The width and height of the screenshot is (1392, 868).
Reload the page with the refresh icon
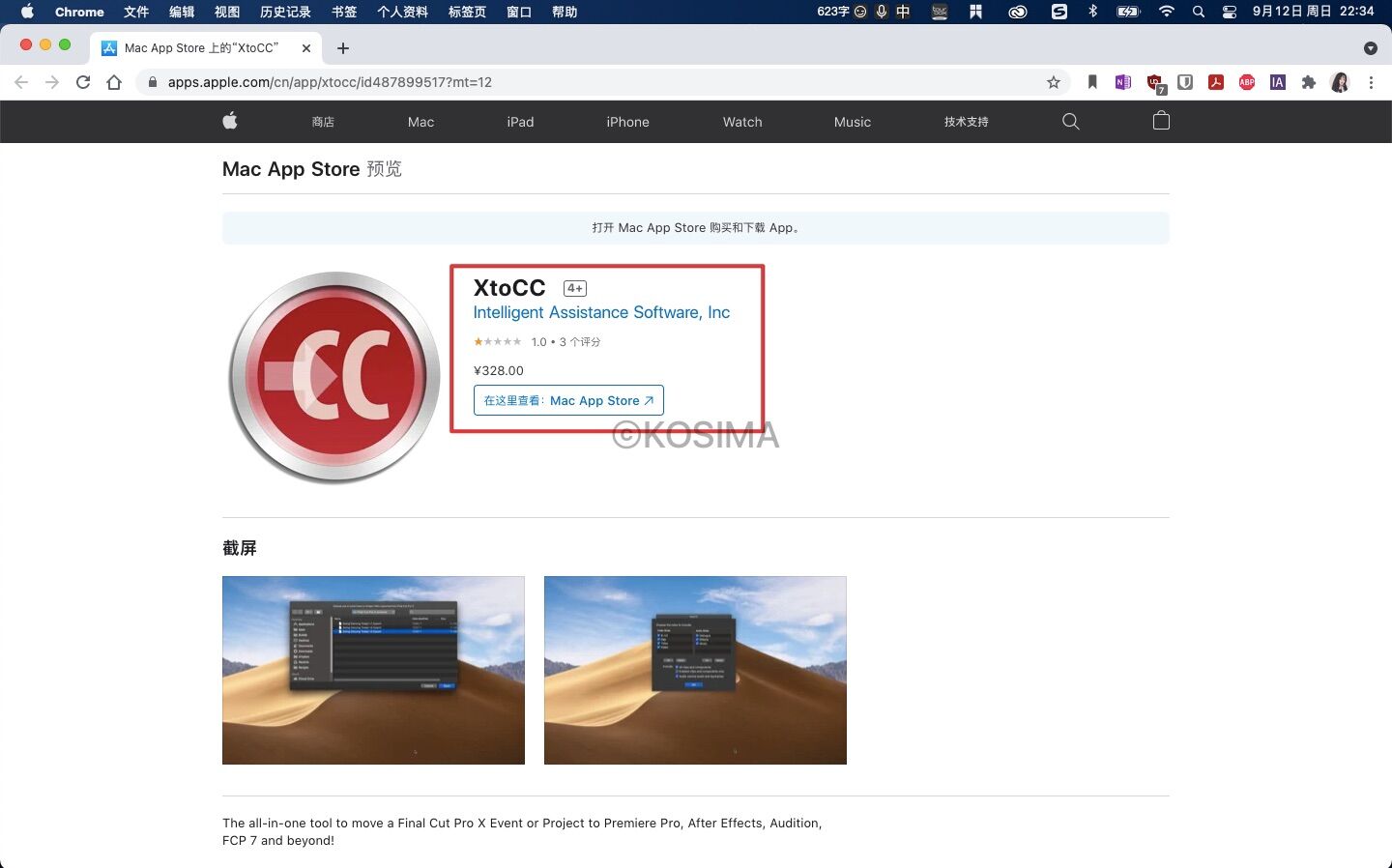click(83, 82)
